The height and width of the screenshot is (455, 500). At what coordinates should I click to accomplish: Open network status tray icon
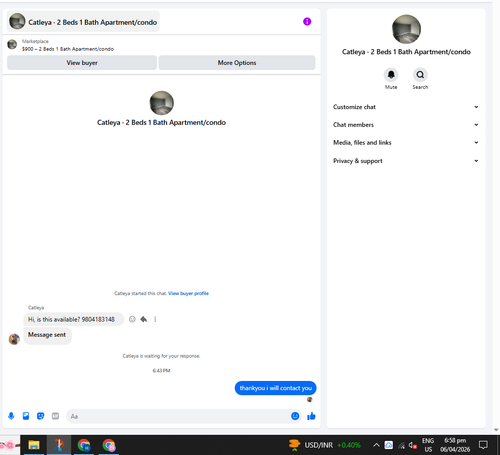coord(401,445)
